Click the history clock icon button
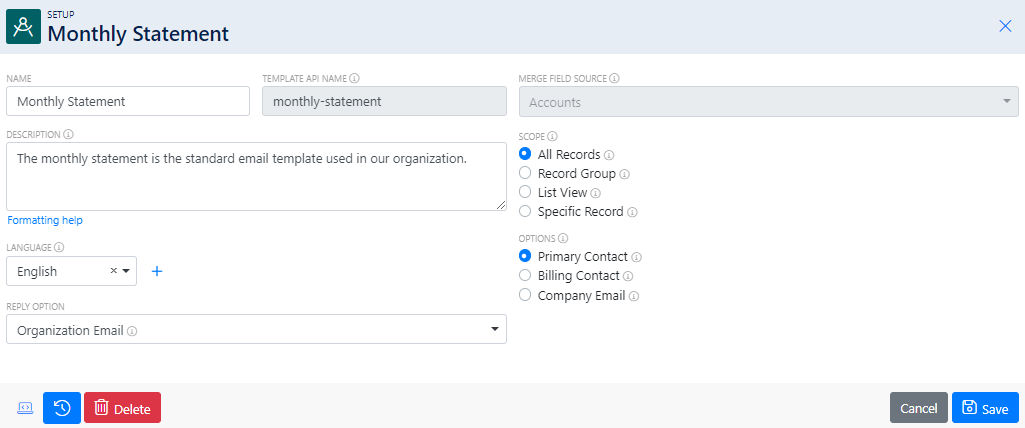 click(62, 408)
